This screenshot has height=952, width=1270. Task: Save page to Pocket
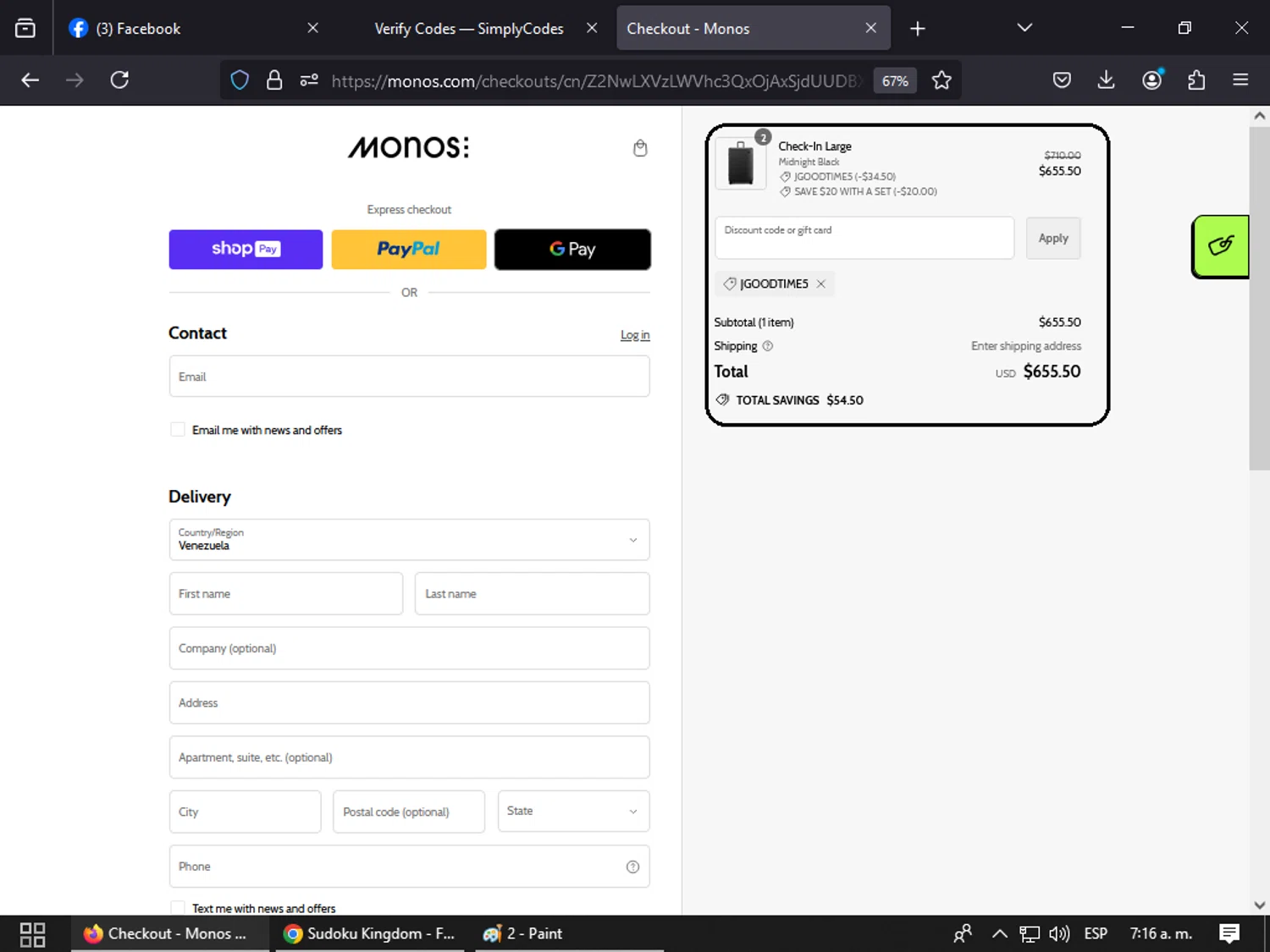tap(1062, 80)
